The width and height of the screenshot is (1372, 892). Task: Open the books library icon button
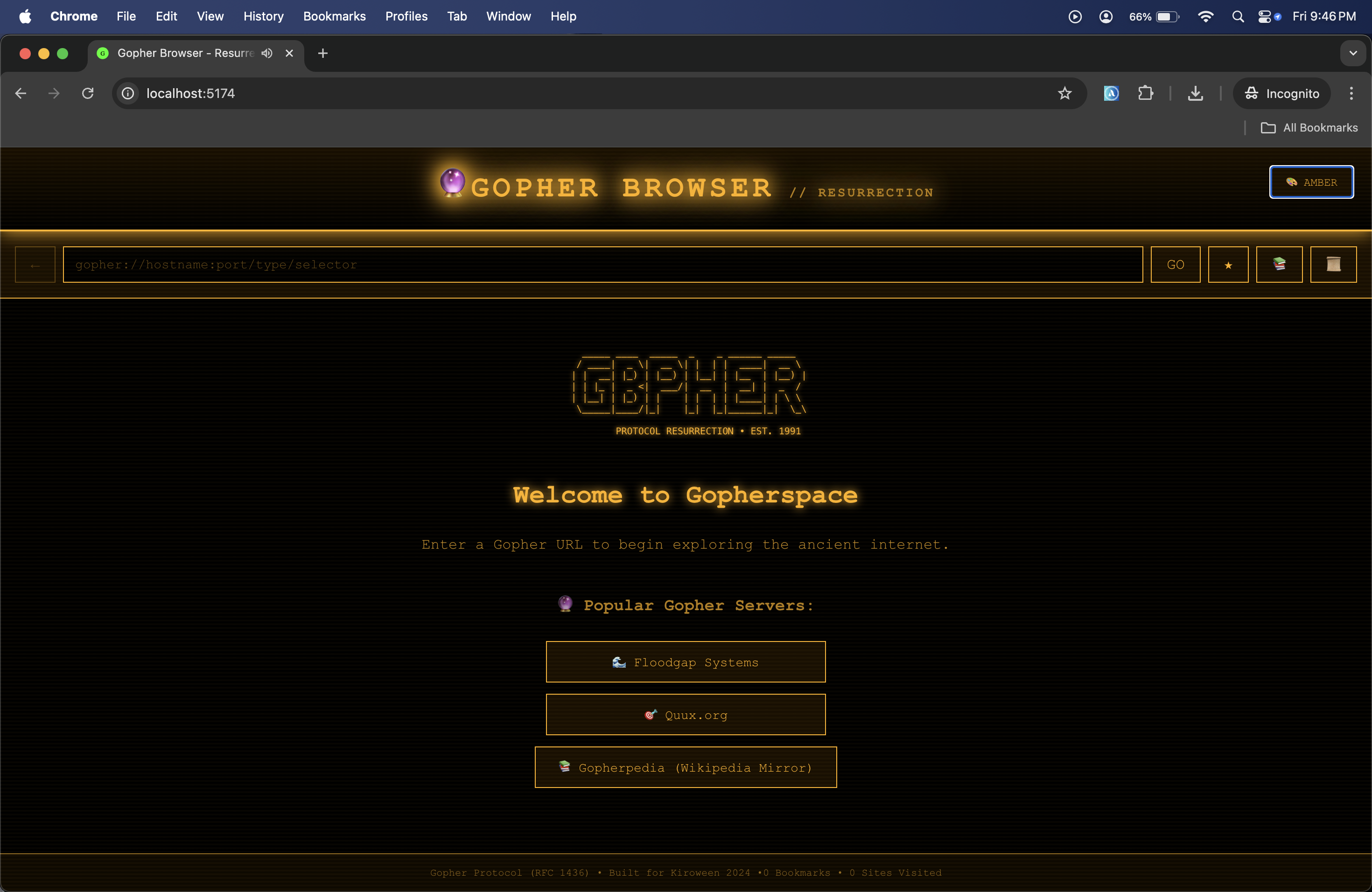(x=1279, y=265)
